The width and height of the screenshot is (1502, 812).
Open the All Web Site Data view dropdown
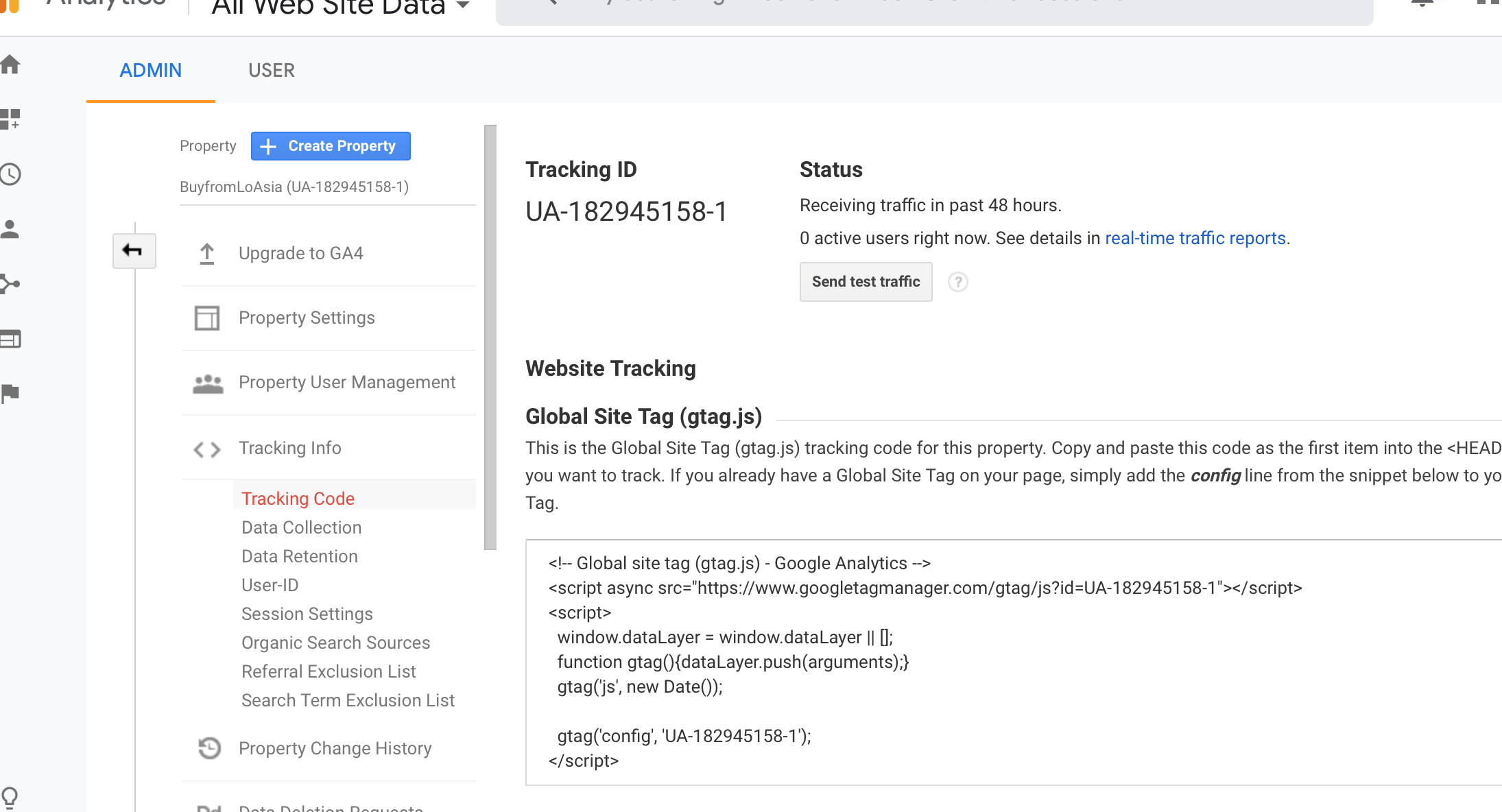[341, 8]
